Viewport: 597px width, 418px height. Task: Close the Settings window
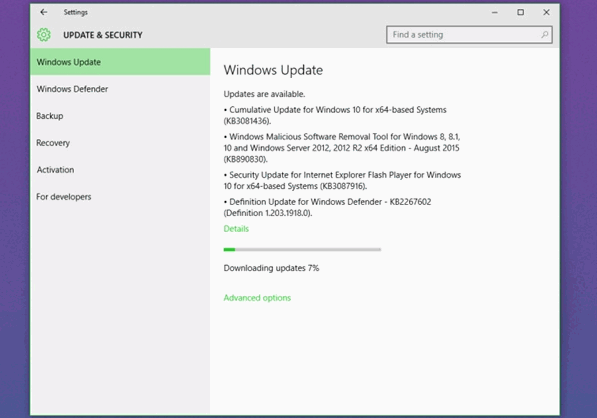[x=546, y=13]
